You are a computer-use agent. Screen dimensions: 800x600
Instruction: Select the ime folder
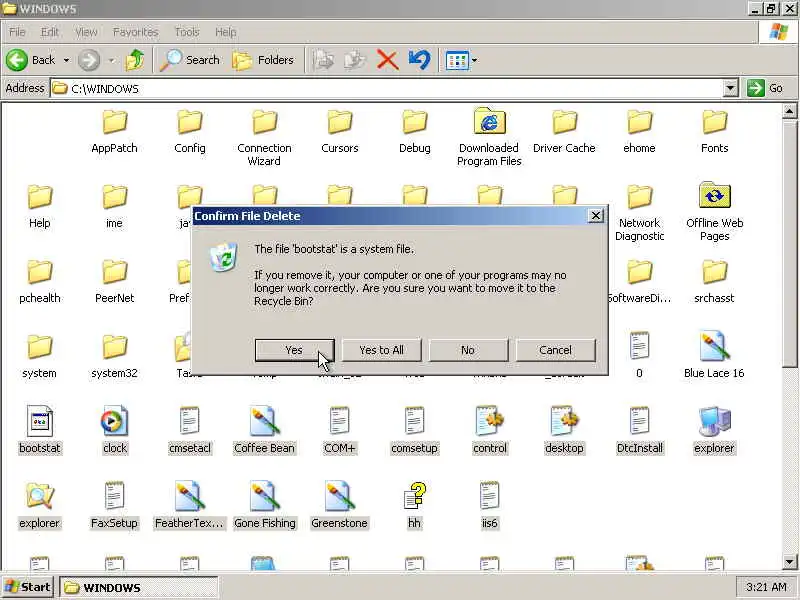click(114, 207)
